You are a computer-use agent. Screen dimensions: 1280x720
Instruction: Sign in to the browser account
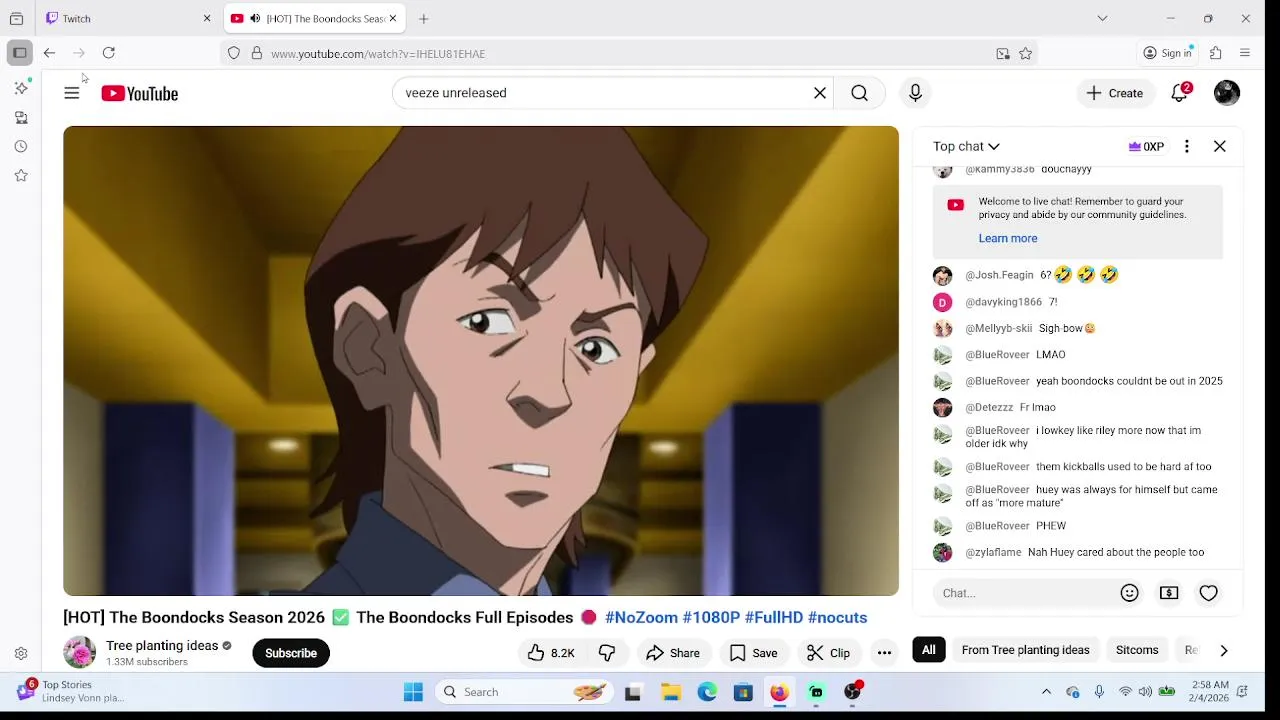(x=1167, y=53)
